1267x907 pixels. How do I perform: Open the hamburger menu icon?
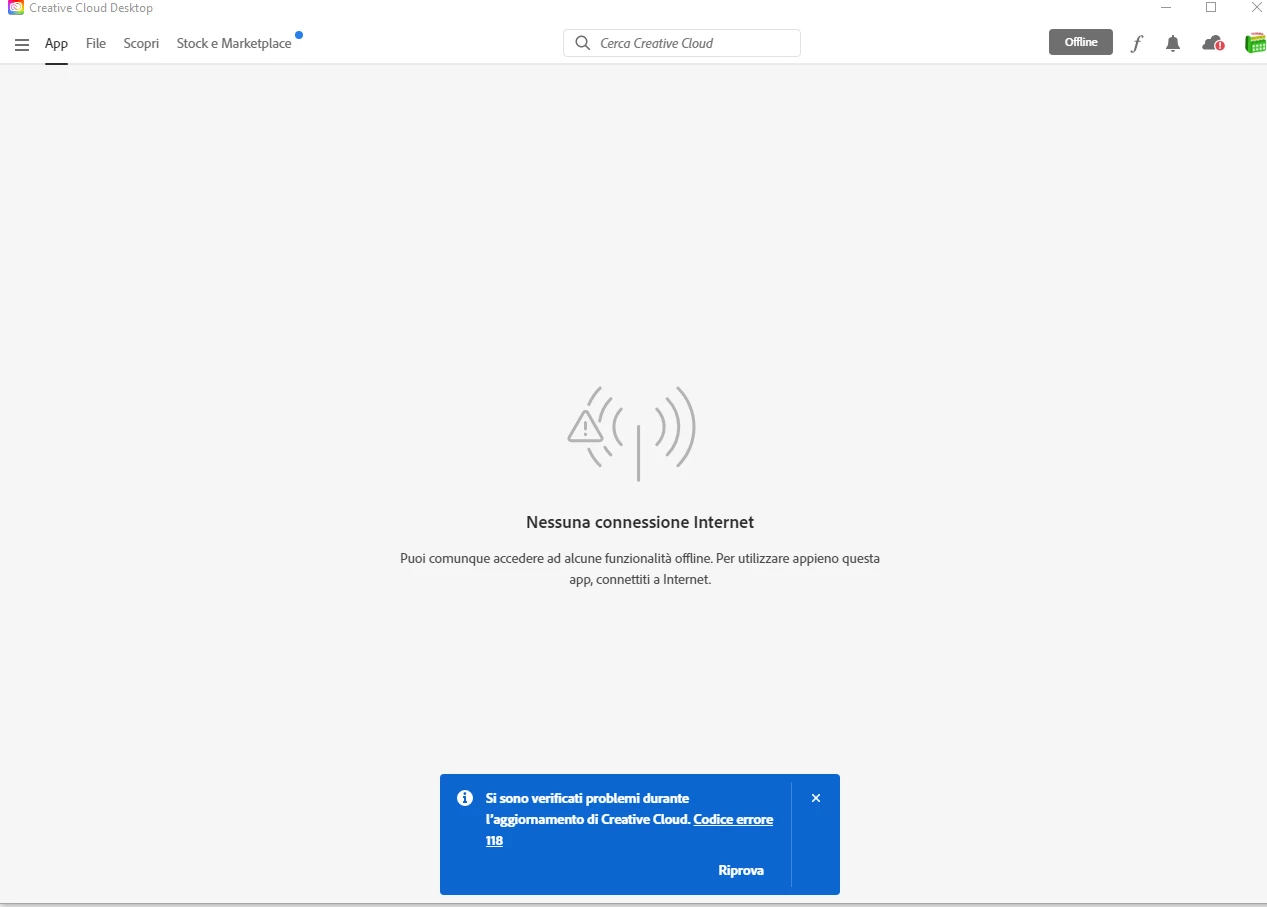coord(22,44)
